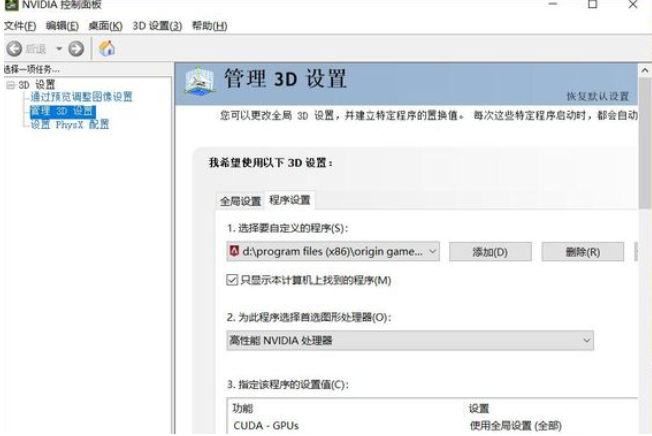Click the 添加(D) button
Viewport: 652px width, 436px height.
[x=490, y=252]
